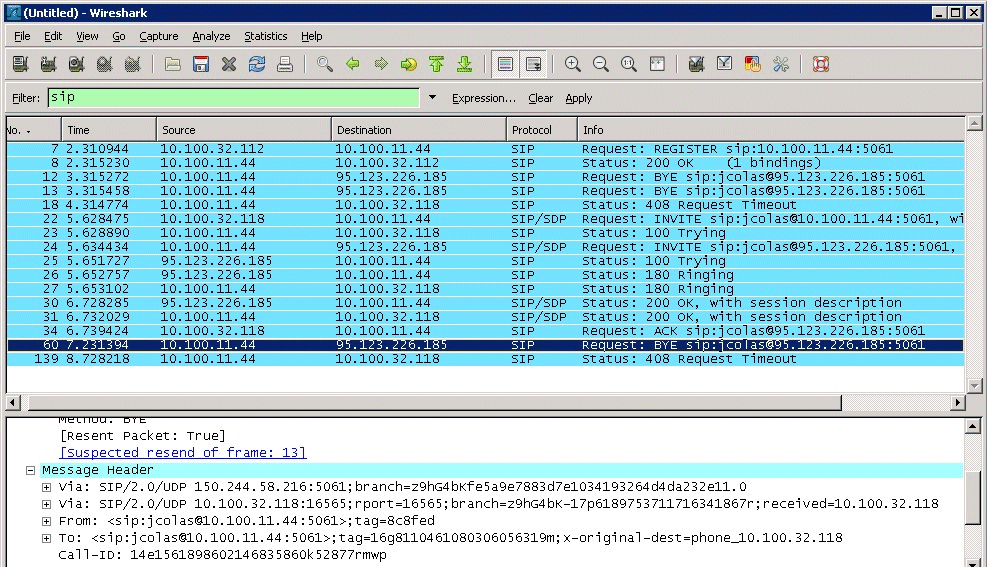
Task: Zoom out toolbar icon
Action: coord(601,64)
